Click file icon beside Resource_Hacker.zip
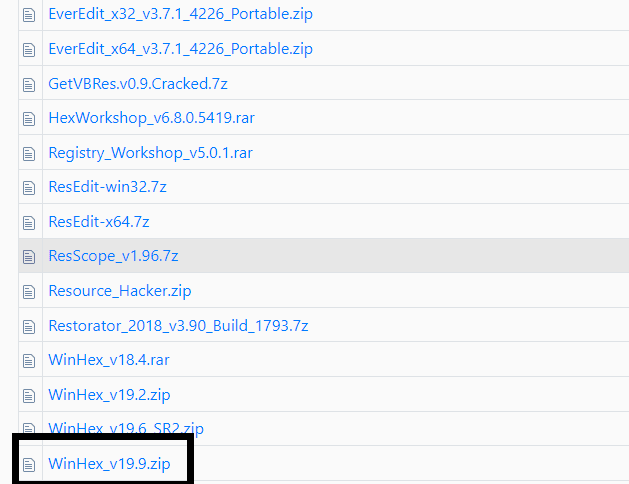The width and height of the screenshot is (629, 484). click(29, 292)
